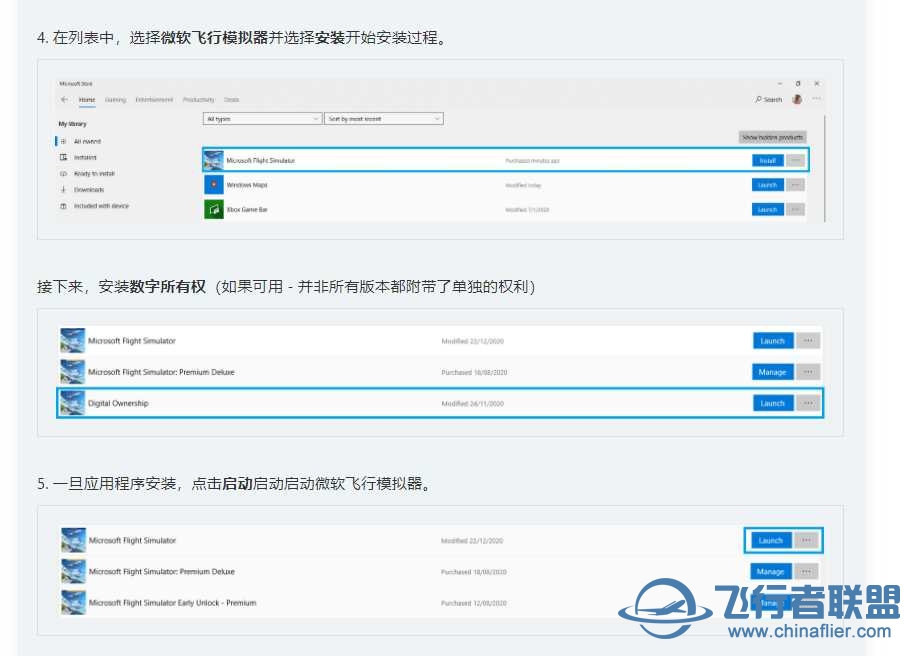916x656 pixels.
Task: Open more options beside the highlighted step-5 Launch
Action: pos(806,540)
